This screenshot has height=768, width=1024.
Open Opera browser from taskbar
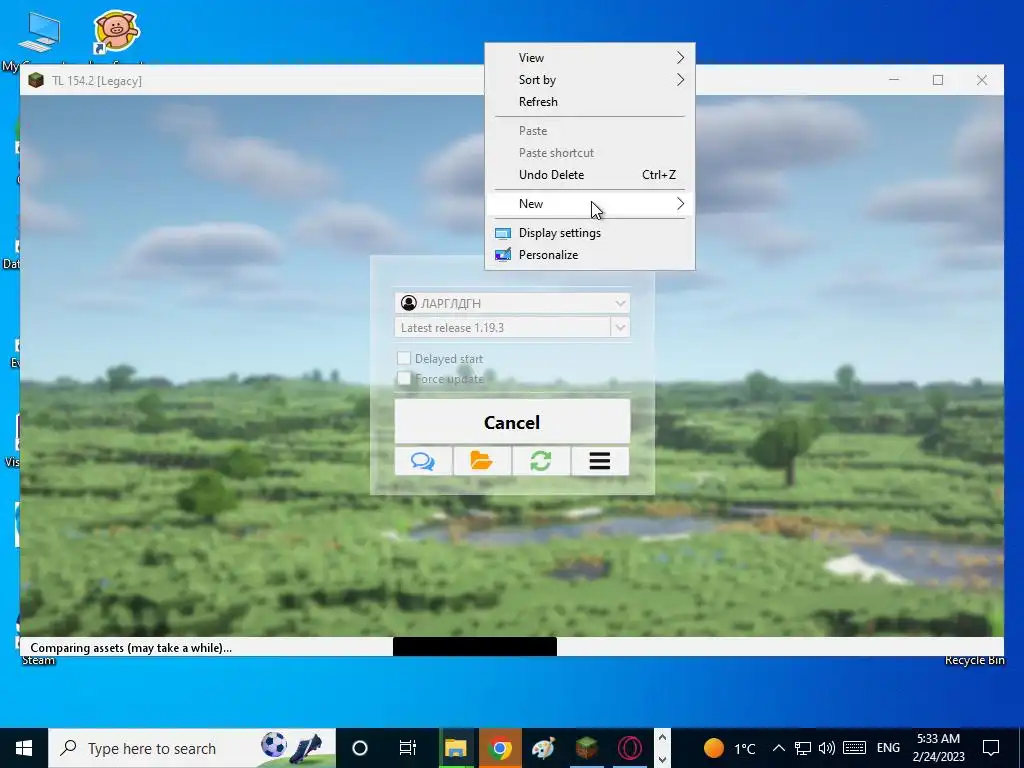click(x=630, y=748)
